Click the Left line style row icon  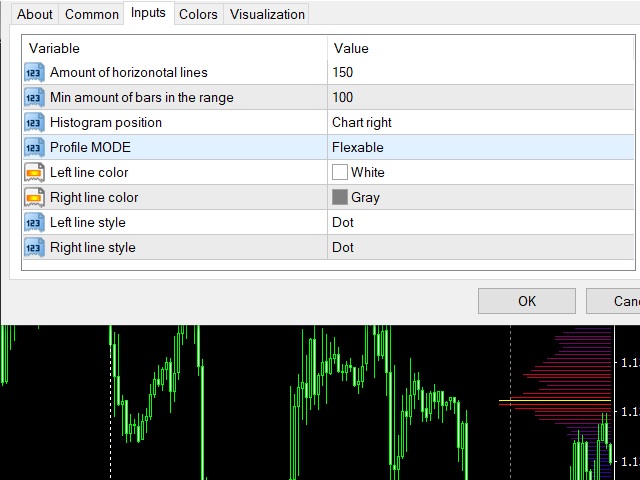coord(34,223)
